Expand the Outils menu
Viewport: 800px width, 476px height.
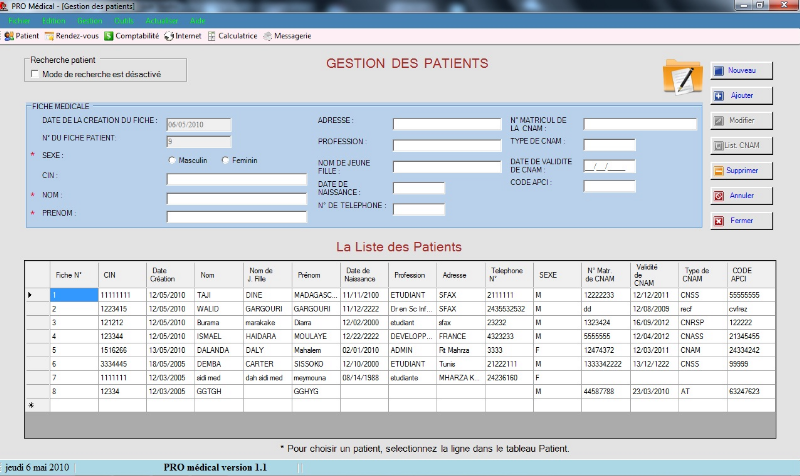click(x=124, y=20)
